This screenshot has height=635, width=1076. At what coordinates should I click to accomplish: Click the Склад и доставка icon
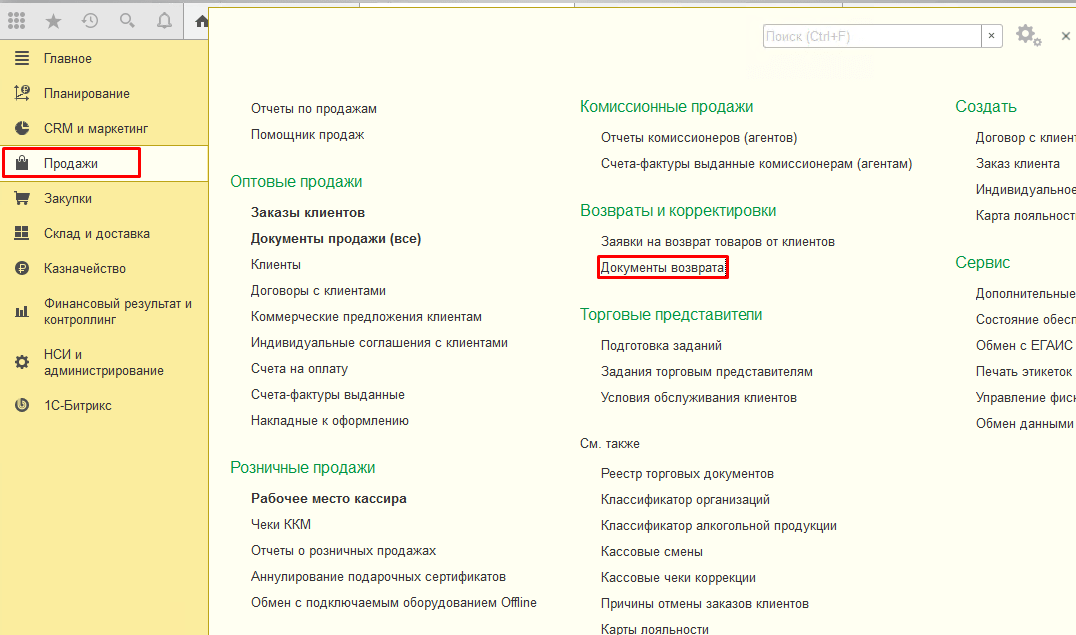(x=22, y=233)
